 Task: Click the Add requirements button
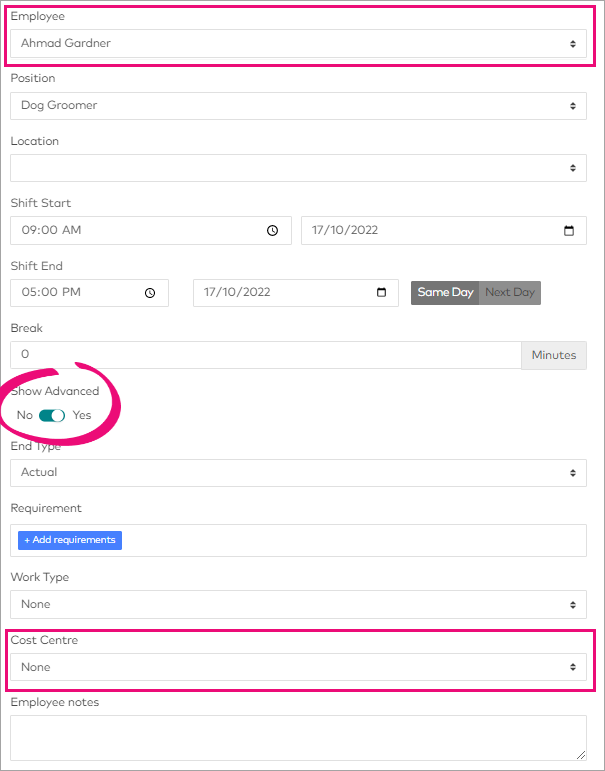pyautogui.click(x=70, y=540)
